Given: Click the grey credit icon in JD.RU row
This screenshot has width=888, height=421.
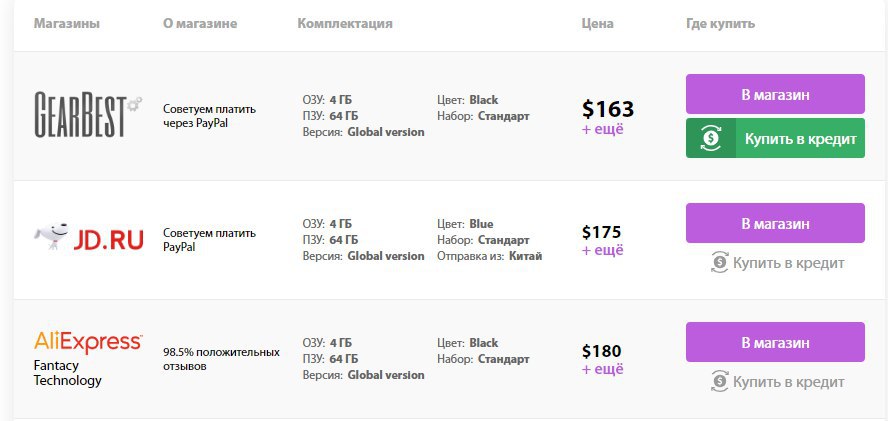Looking at the screenshot, I should (719, 263).
